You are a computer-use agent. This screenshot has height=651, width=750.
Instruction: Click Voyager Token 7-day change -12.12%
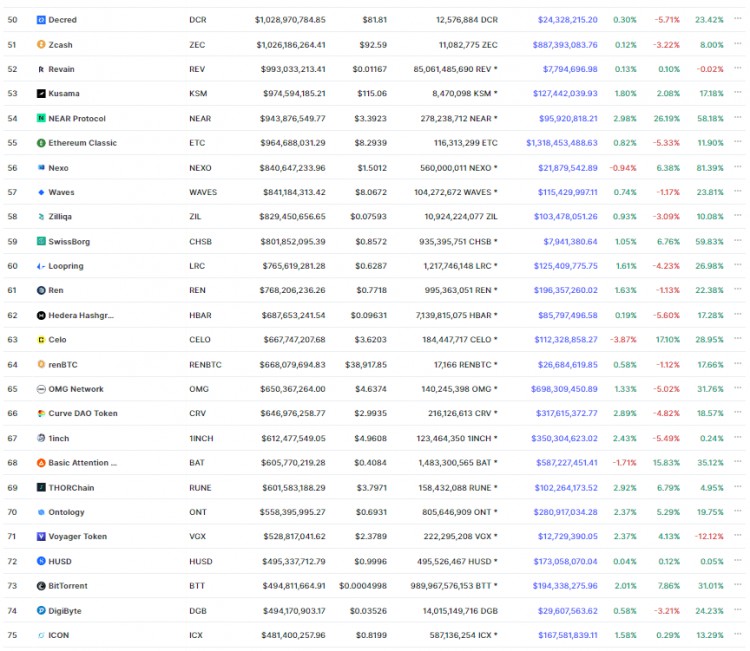(709, 536)
